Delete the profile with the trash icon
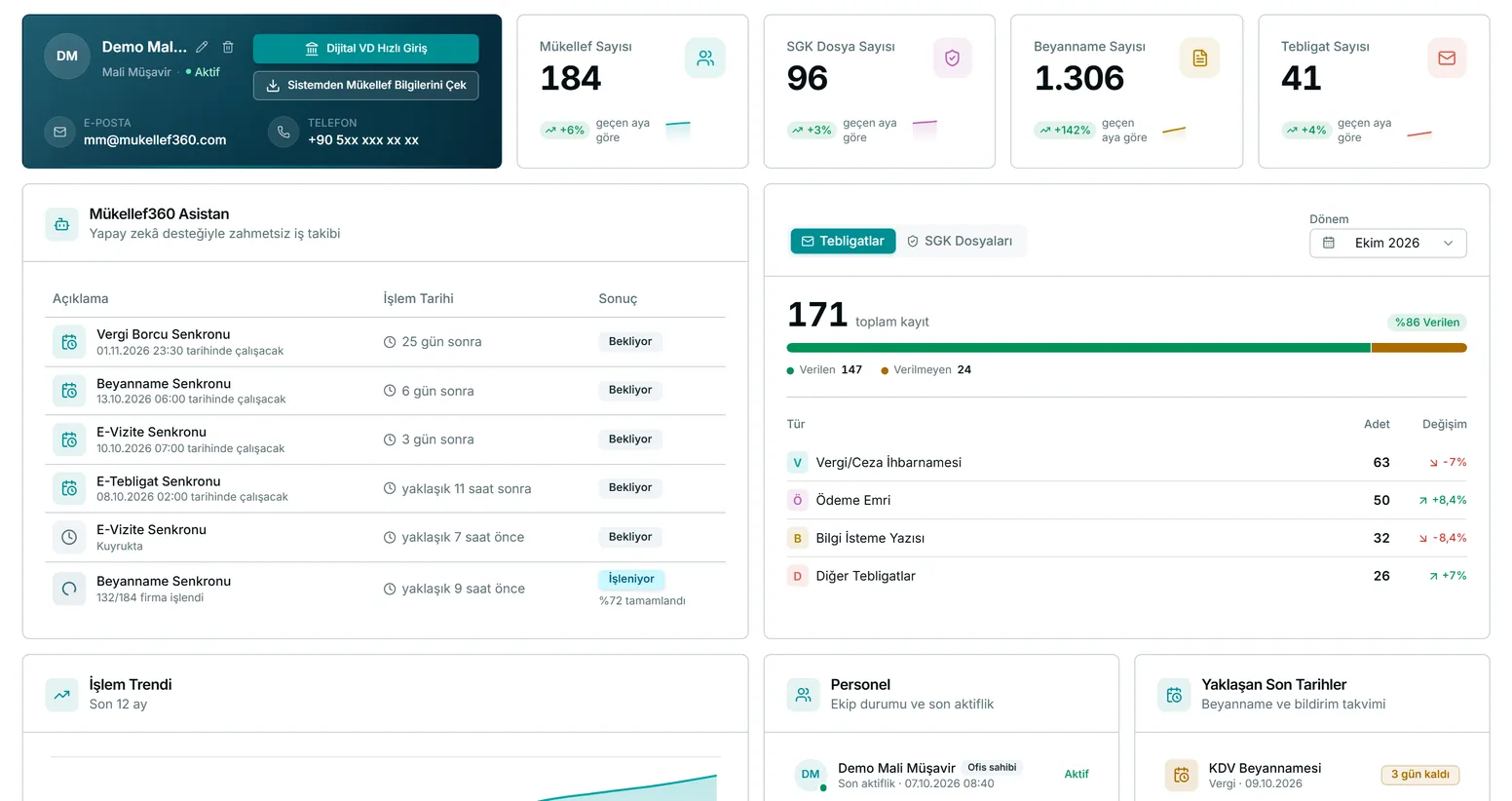The height and width of the screenshot is (801, 1512). pos(228,47)
